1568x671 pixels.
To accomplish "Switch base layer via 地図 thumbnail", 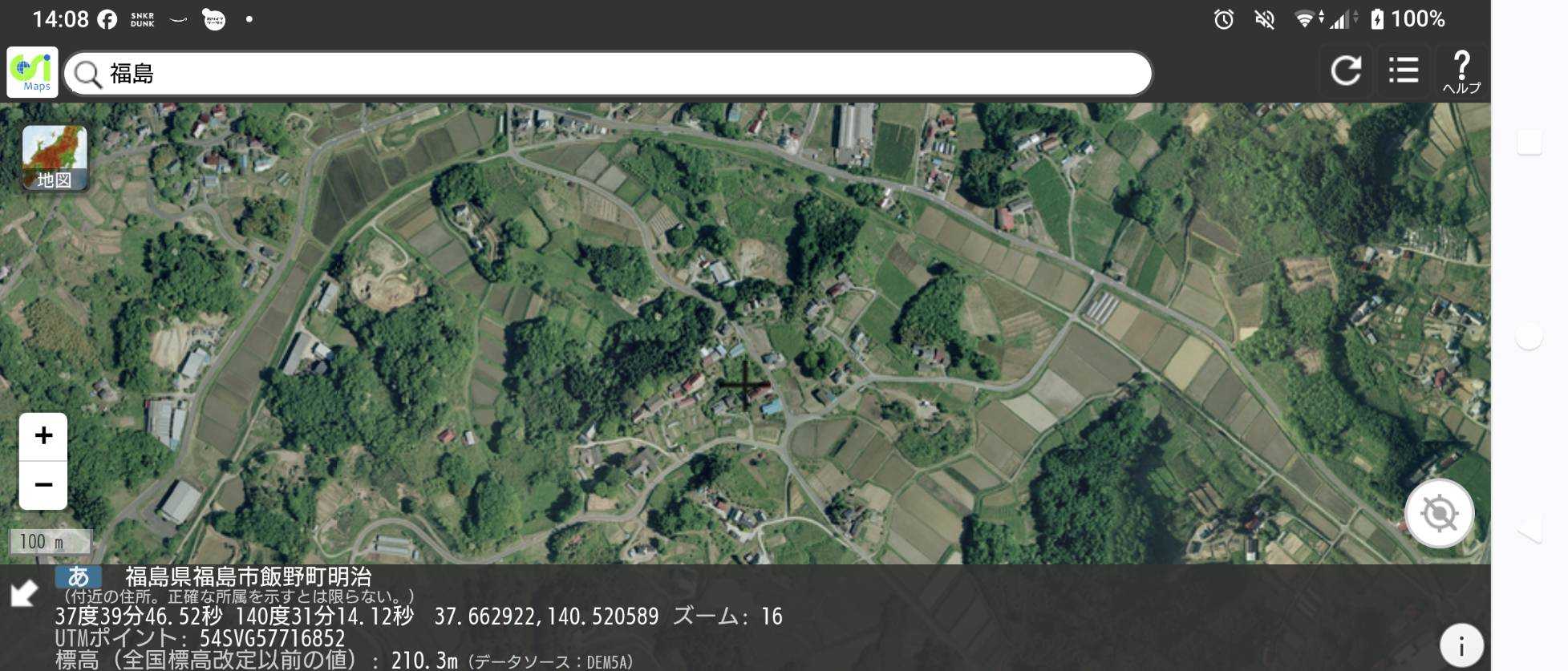I will (55, 158).
